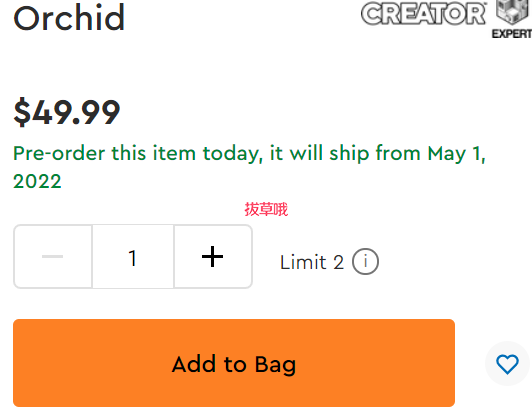Click the EXPERT text under the logo
Image resolution: width=532 pixels, height=418 pixels.
512,34
